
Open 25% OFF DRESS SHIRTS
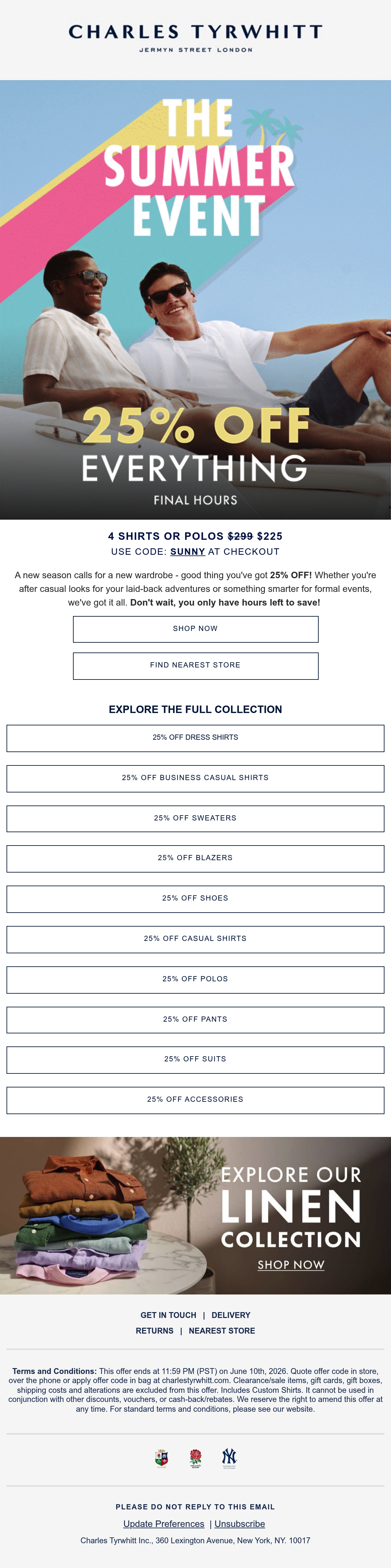pyautogui.click(x=195, y=738)
